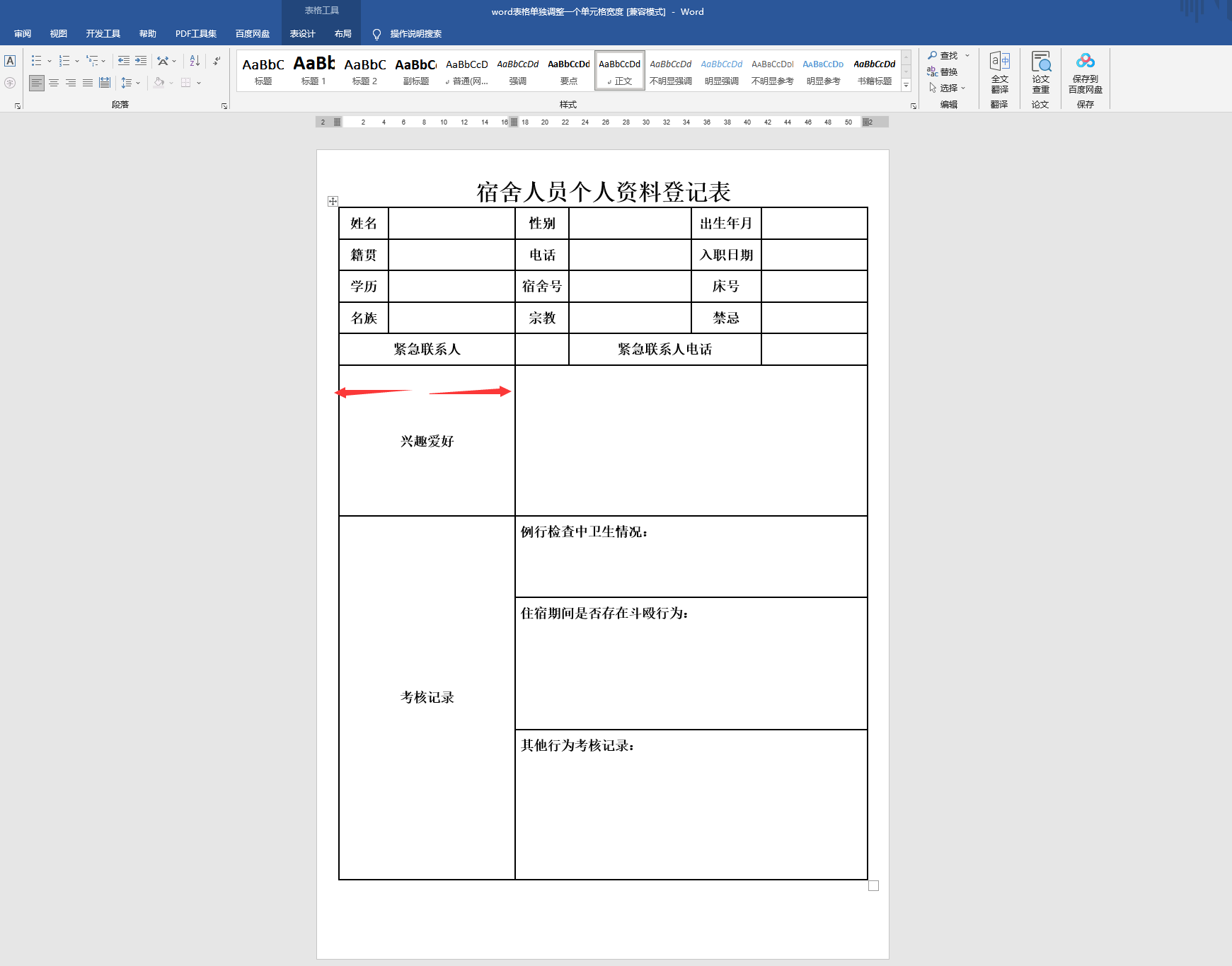Viewport: 1232px width, 966px height.
Task: Increase the paragraph indent
Action: [x=141, y=61]
